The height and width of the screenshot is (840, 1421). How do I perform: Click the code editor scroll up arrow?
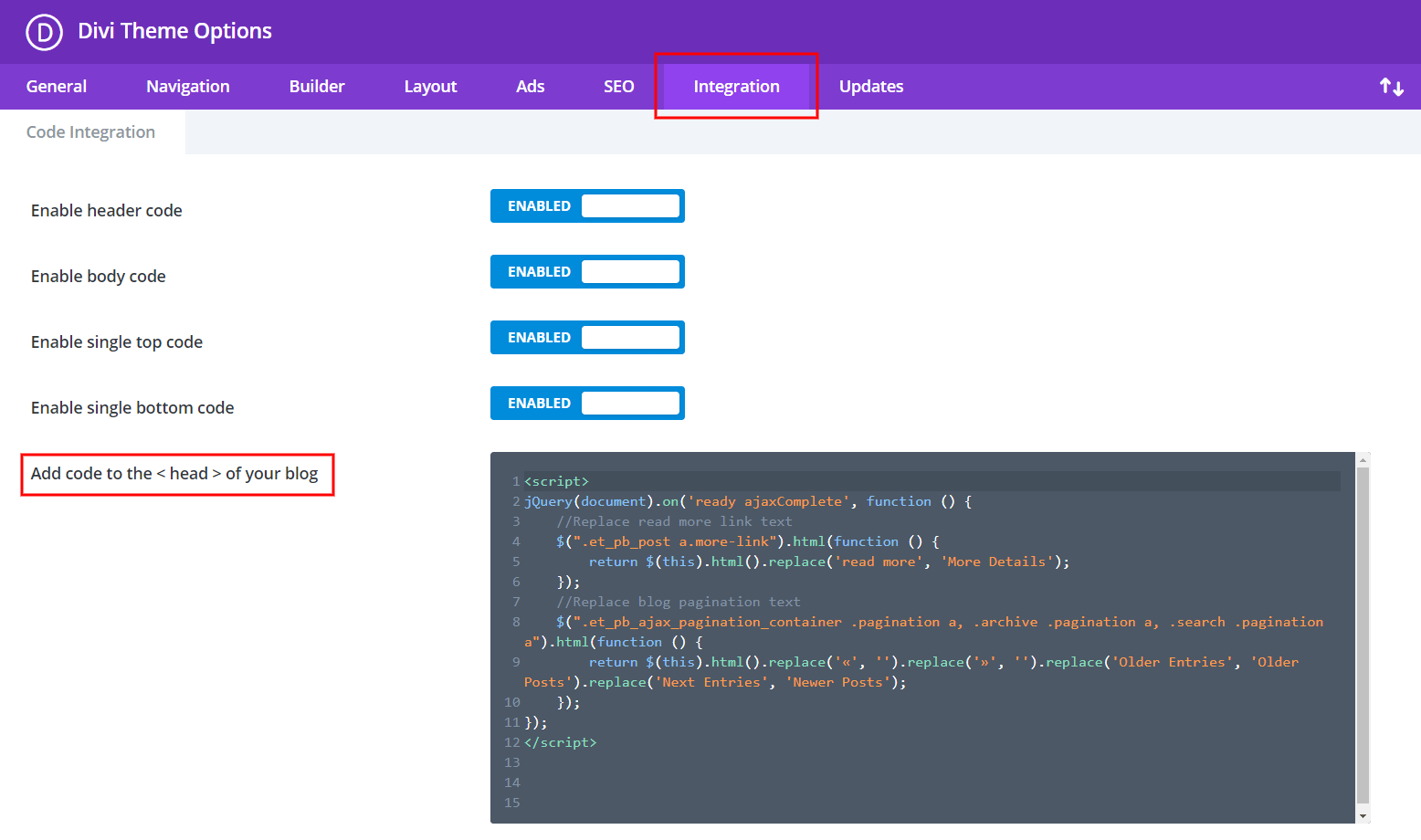pyautogui.click(x=1363, y=459)
